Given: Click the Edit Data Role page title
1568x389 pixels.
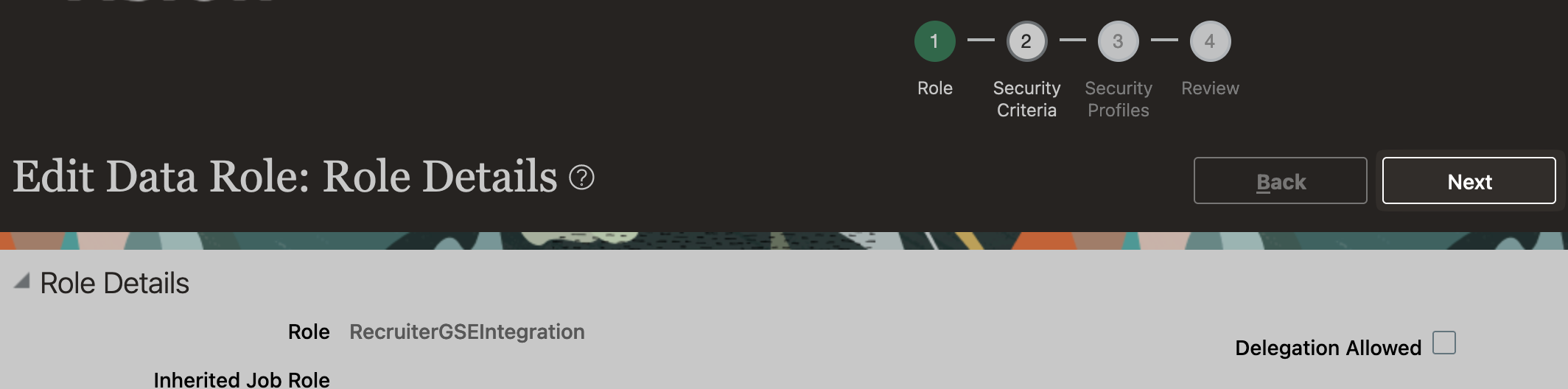Looking at the screenshot, I should coord(284,177).
